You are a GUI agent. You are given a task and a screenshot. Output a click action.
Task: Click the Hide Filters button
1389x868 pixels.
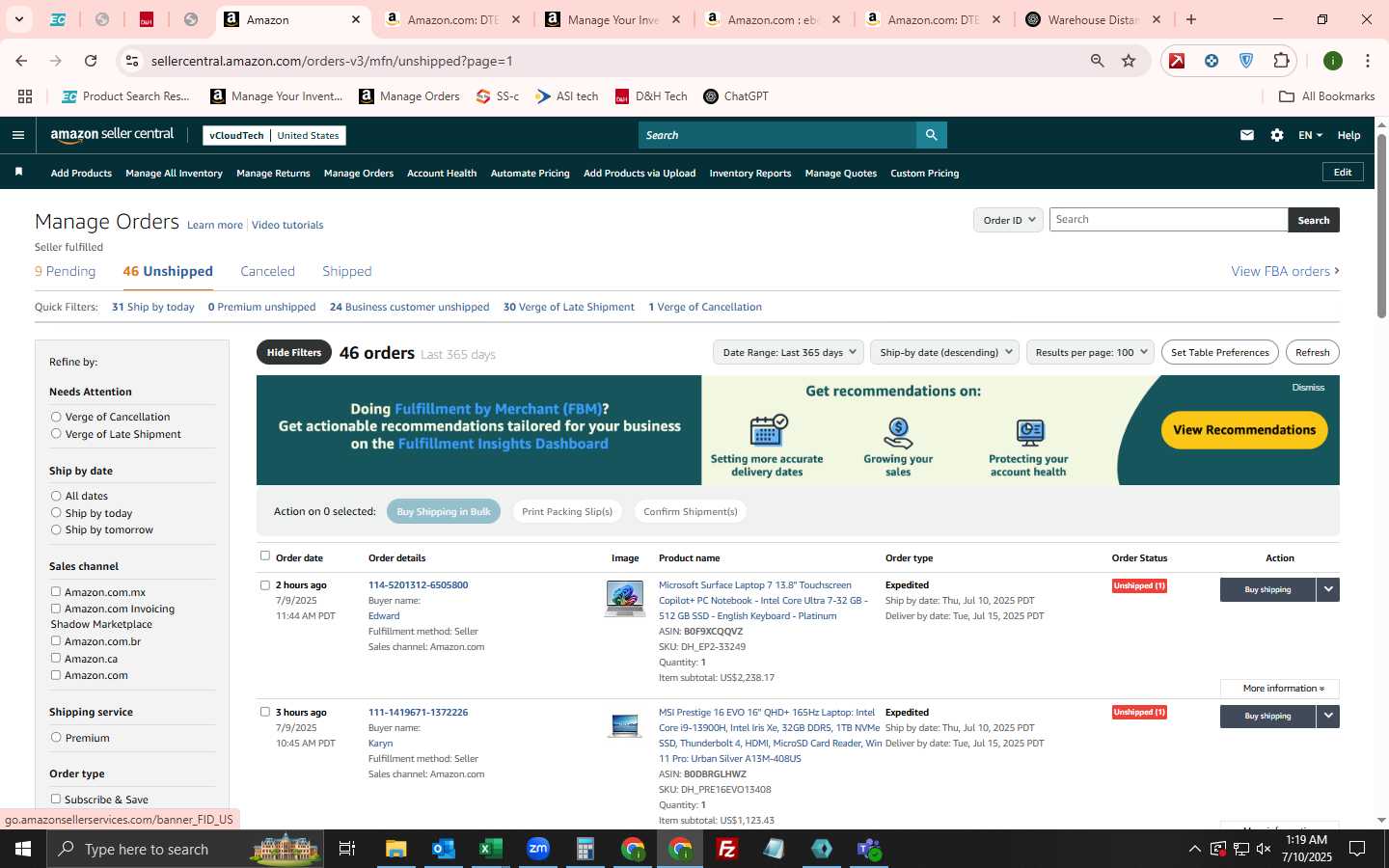click(294, 353)
